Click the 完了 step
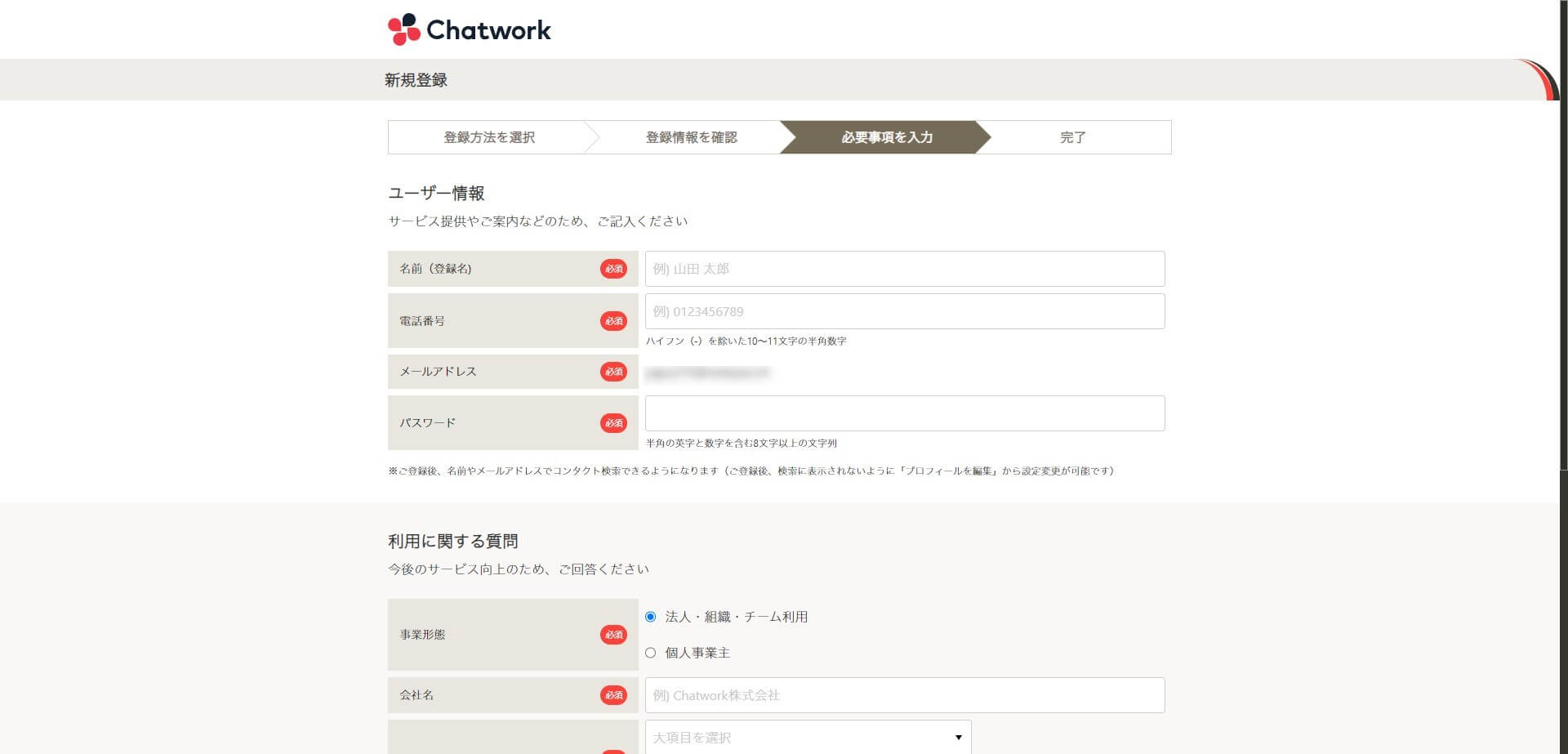Screen dimensions: 1568x754 coord(1072,137)
